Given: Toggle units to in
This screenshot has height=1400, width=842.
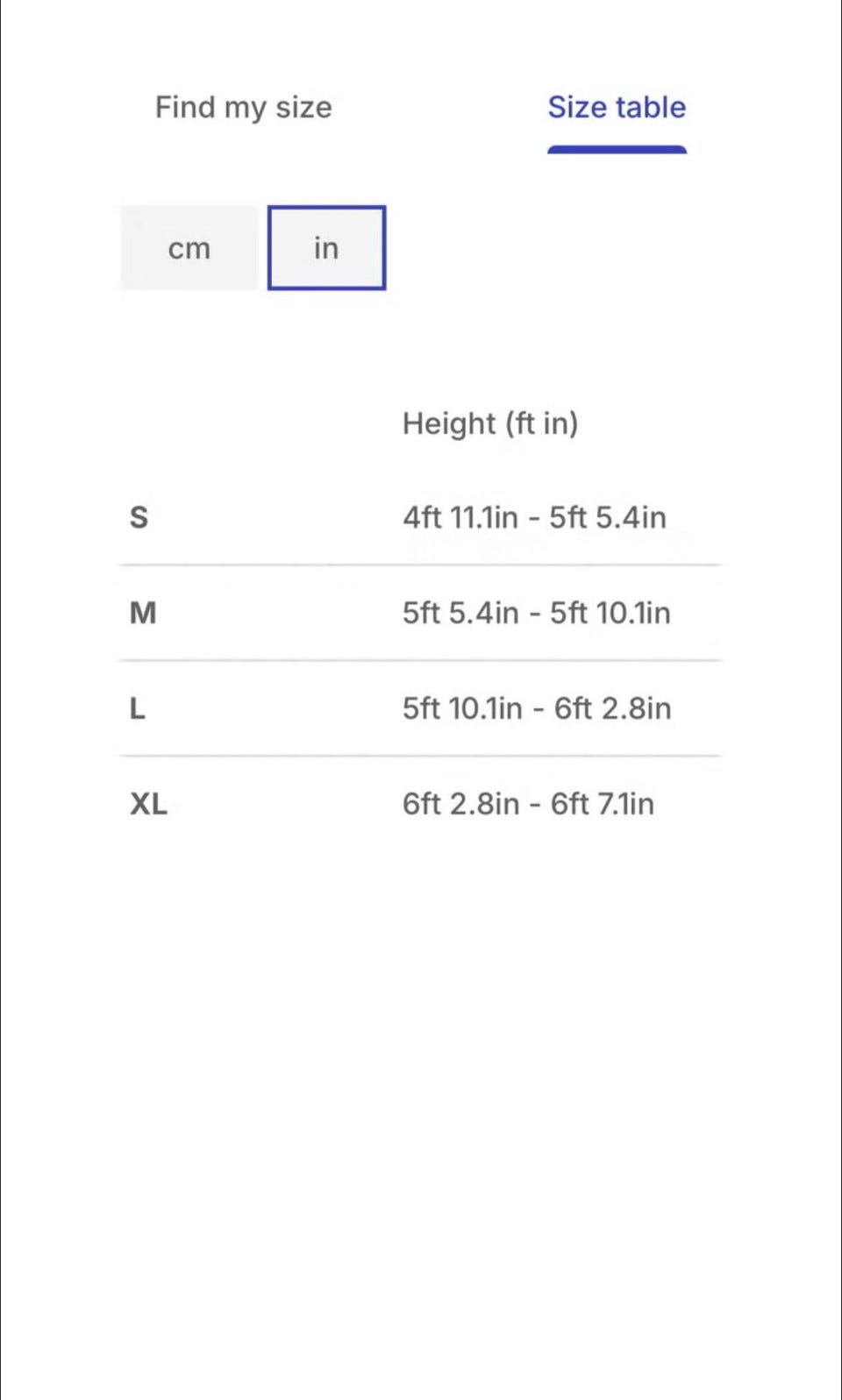Looking at the screenshot, I should tap(326, 248).
